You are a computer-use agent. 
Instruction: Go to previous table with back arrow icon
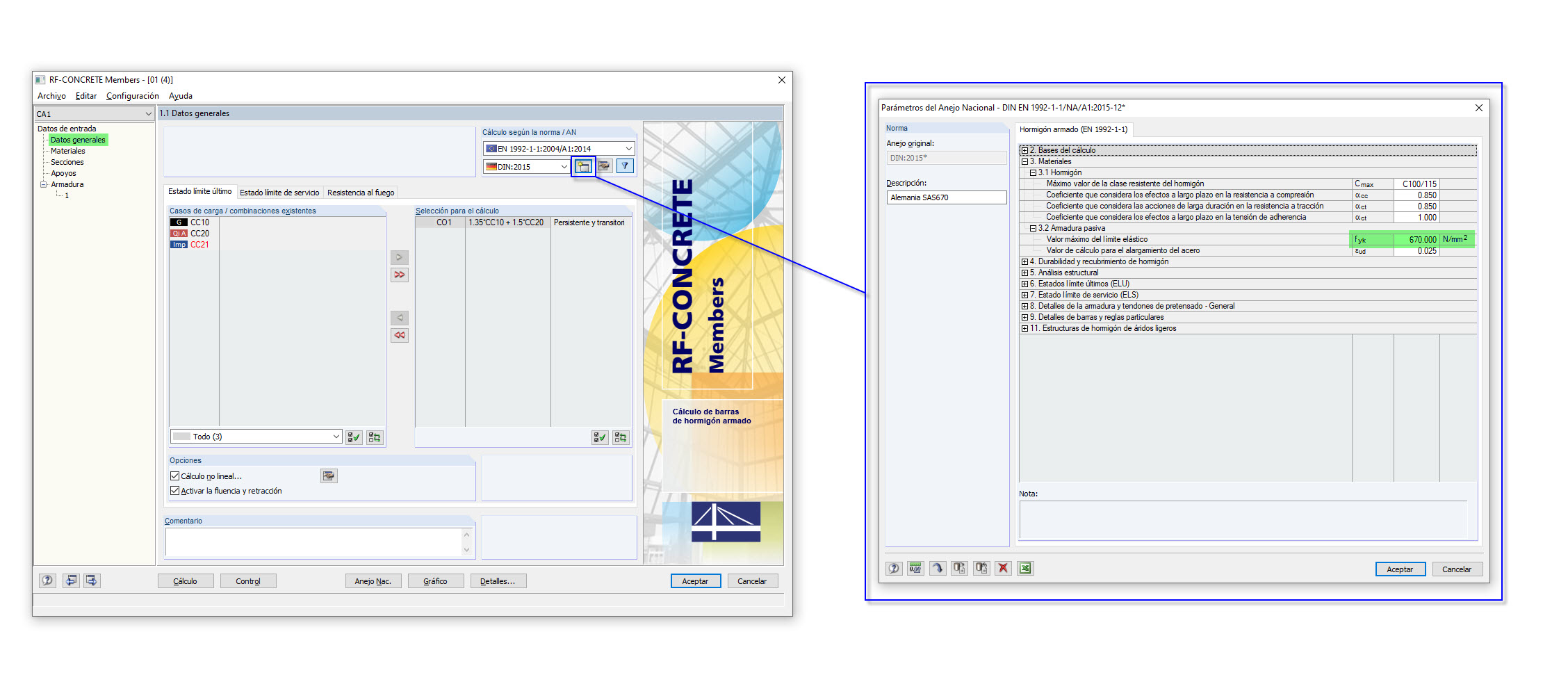(x=71, y=581)
